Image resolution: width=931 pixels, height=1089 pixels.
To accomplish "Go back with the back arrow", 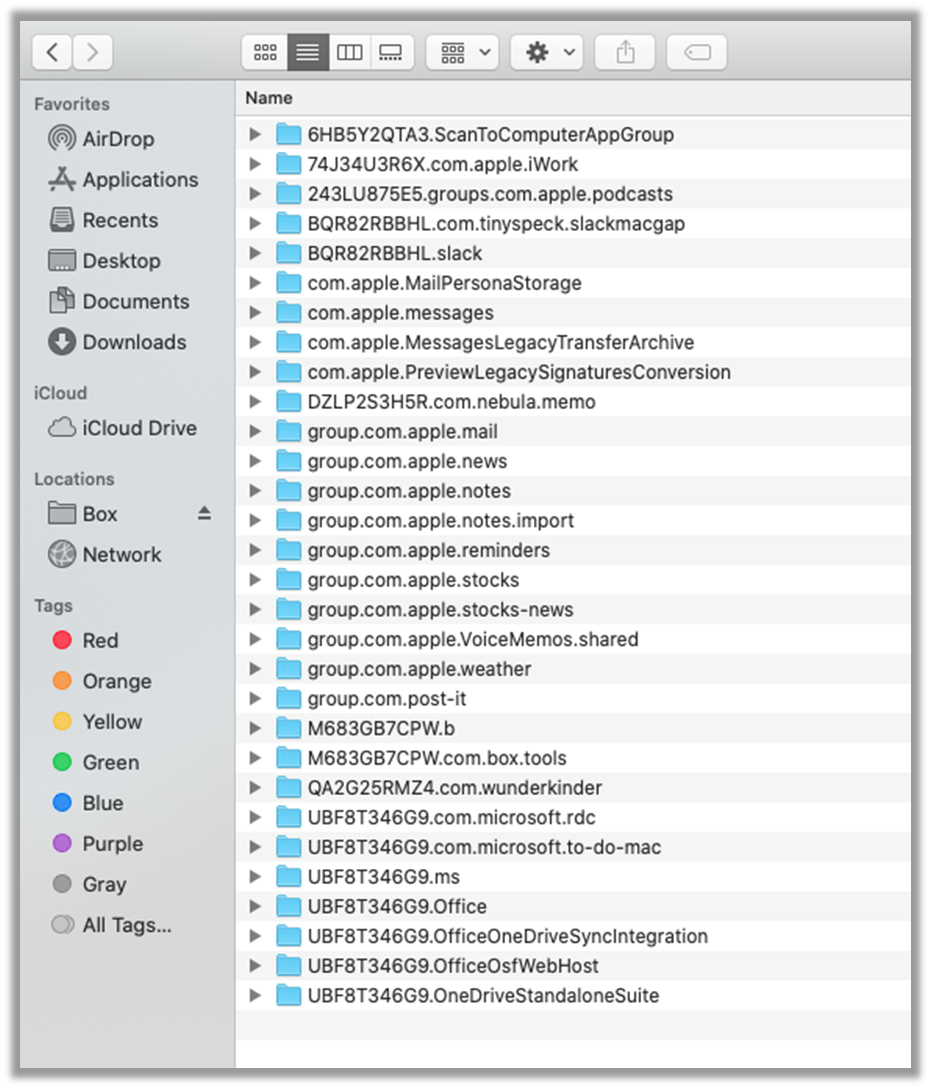I will click(x=52, y=53).
